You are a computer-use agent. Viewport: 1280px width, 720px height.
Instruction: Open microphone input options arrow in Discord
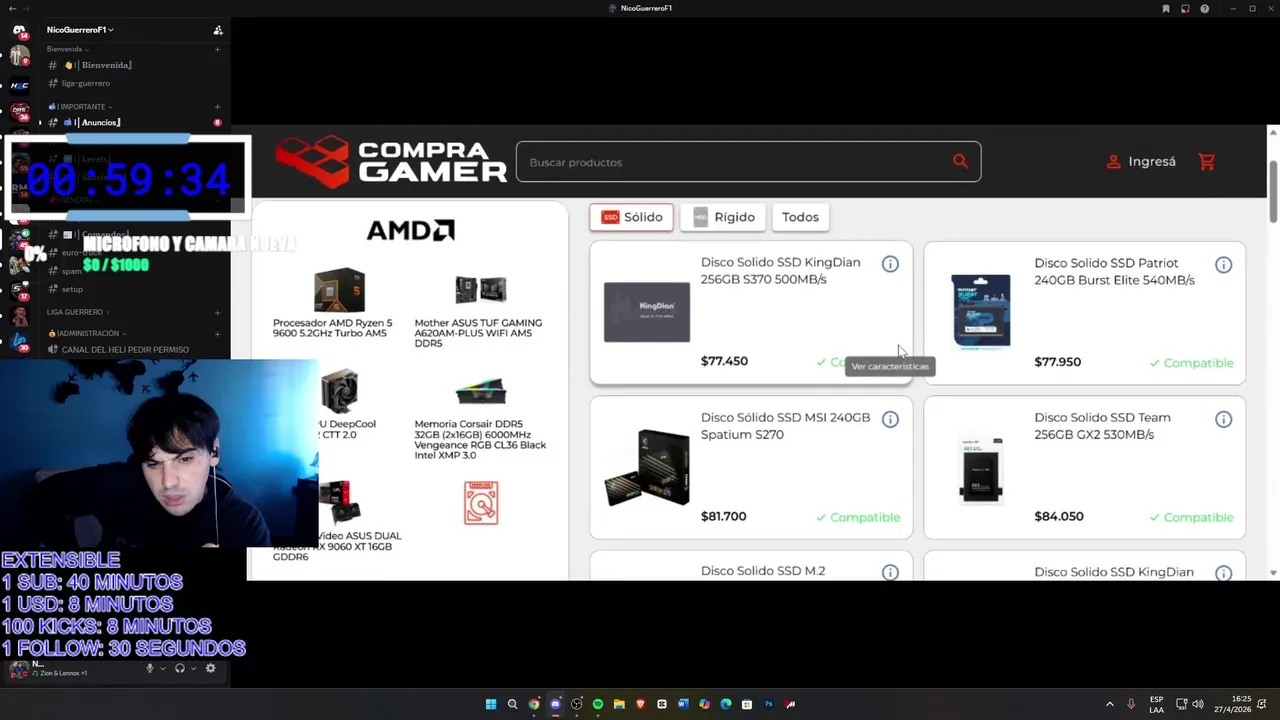(163, 668)
